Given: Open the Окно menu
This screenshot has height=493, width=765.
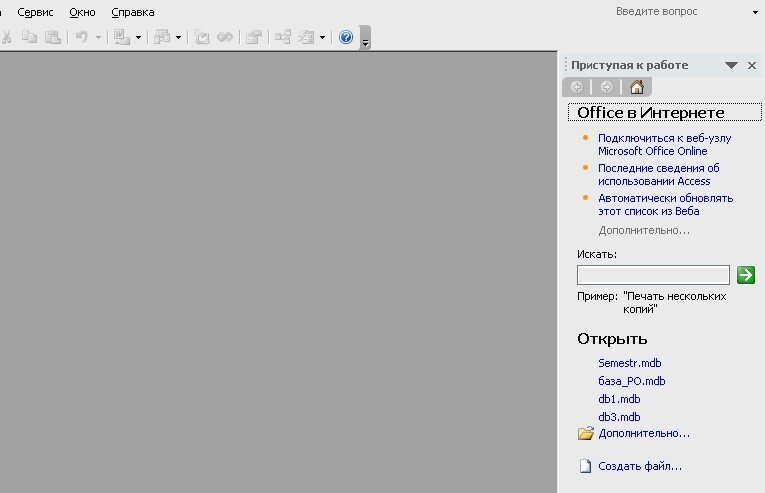Looking at the screenshot, I should coord(82,12).
